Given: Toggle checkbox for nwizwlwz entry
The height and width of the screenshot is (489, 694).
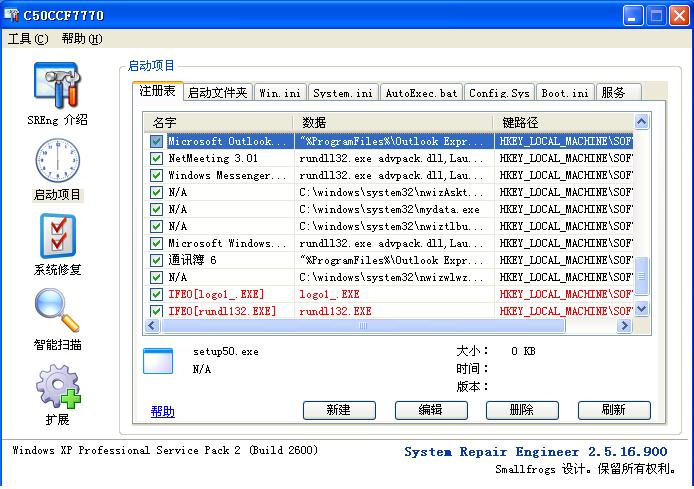Looking at the screenshot, I should pos(156,277).
